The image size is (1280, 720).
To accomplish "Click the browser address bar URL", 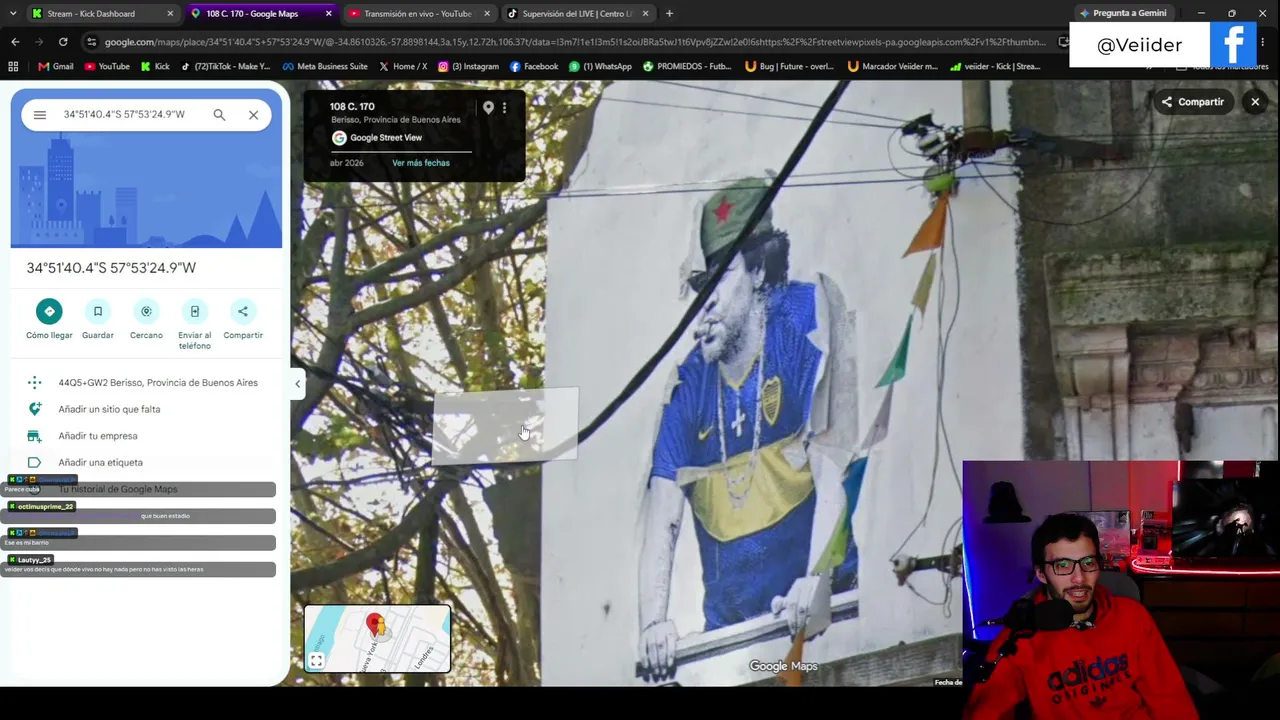I will click(x=575, y=42).
